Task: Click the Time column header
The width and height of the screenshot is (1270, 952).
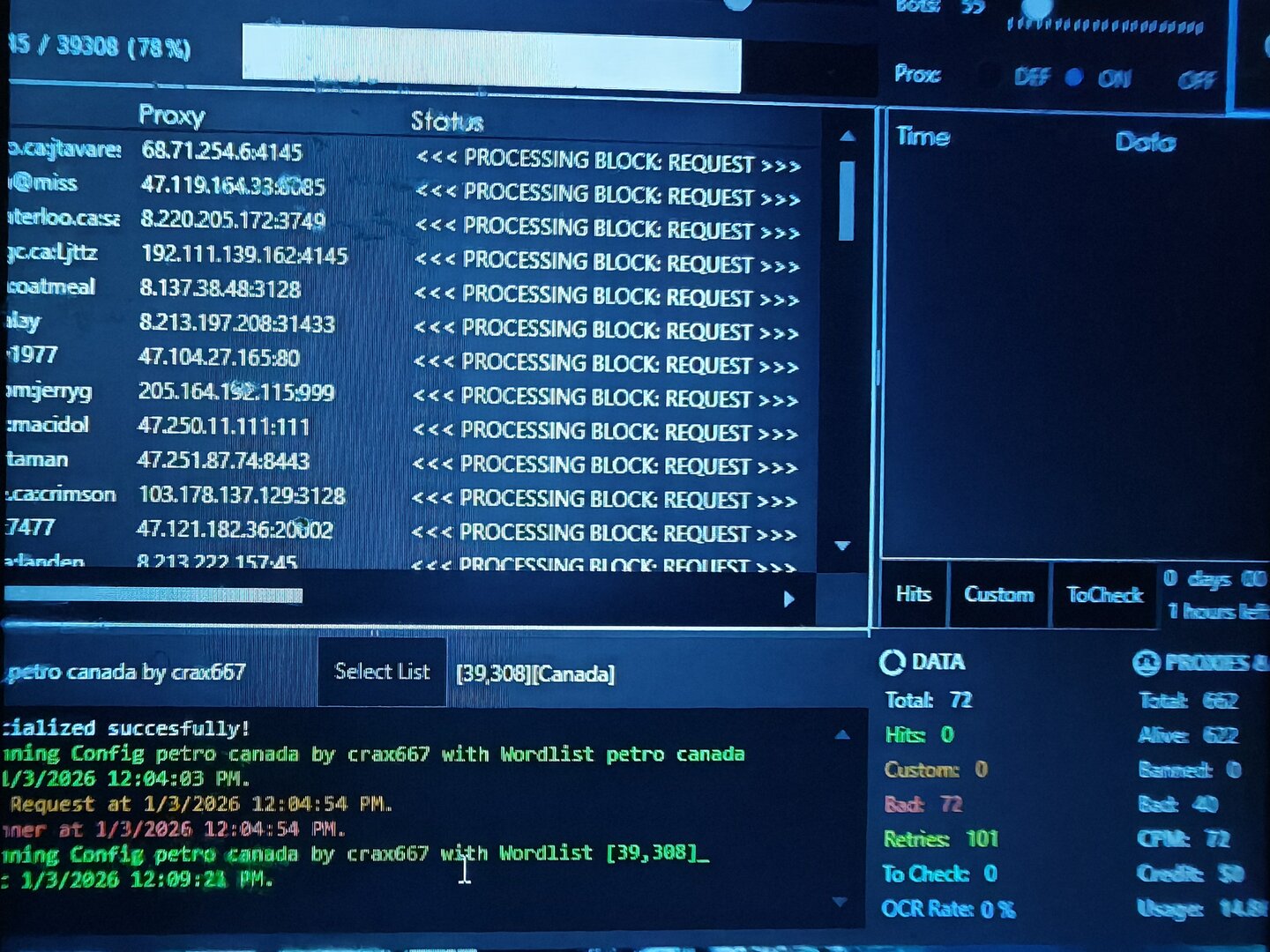Action: pos(923,137)
